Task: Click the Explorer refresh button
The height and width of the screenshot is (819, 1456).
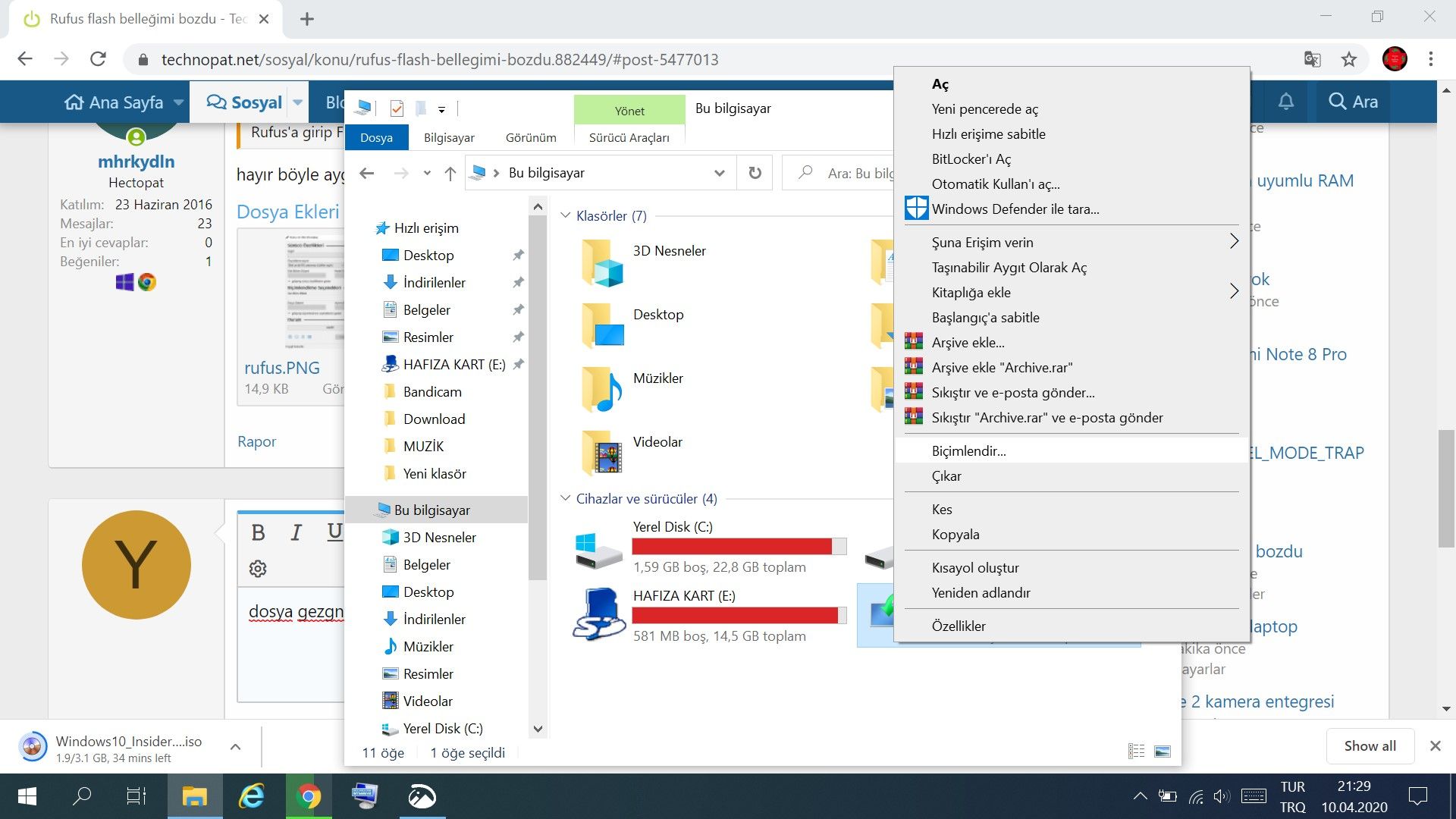Action: [755, 173]
